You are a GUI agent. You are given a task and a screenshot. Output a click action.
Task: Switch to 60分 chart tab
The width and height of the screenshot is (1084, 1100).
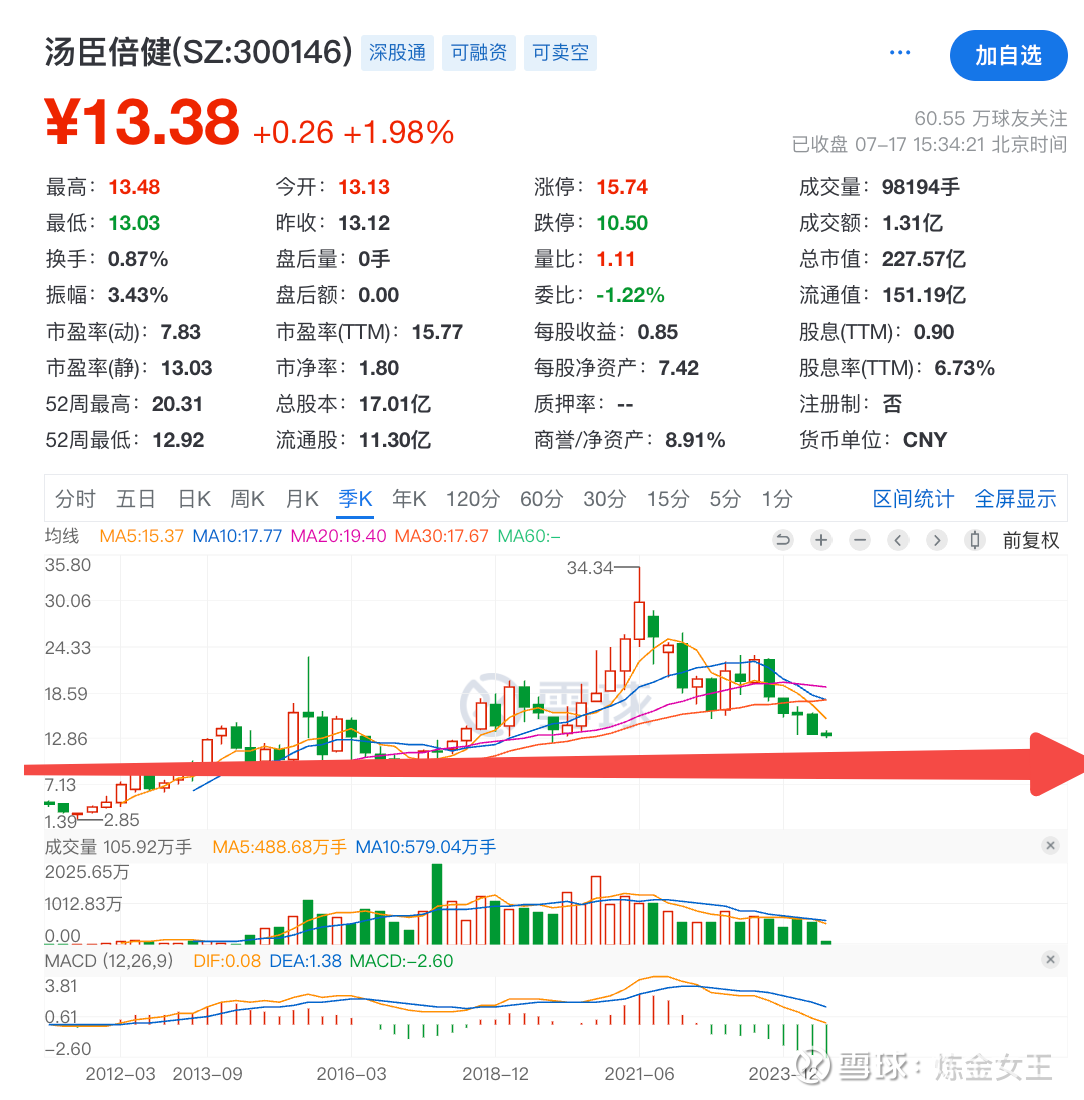tap(541, 499)
